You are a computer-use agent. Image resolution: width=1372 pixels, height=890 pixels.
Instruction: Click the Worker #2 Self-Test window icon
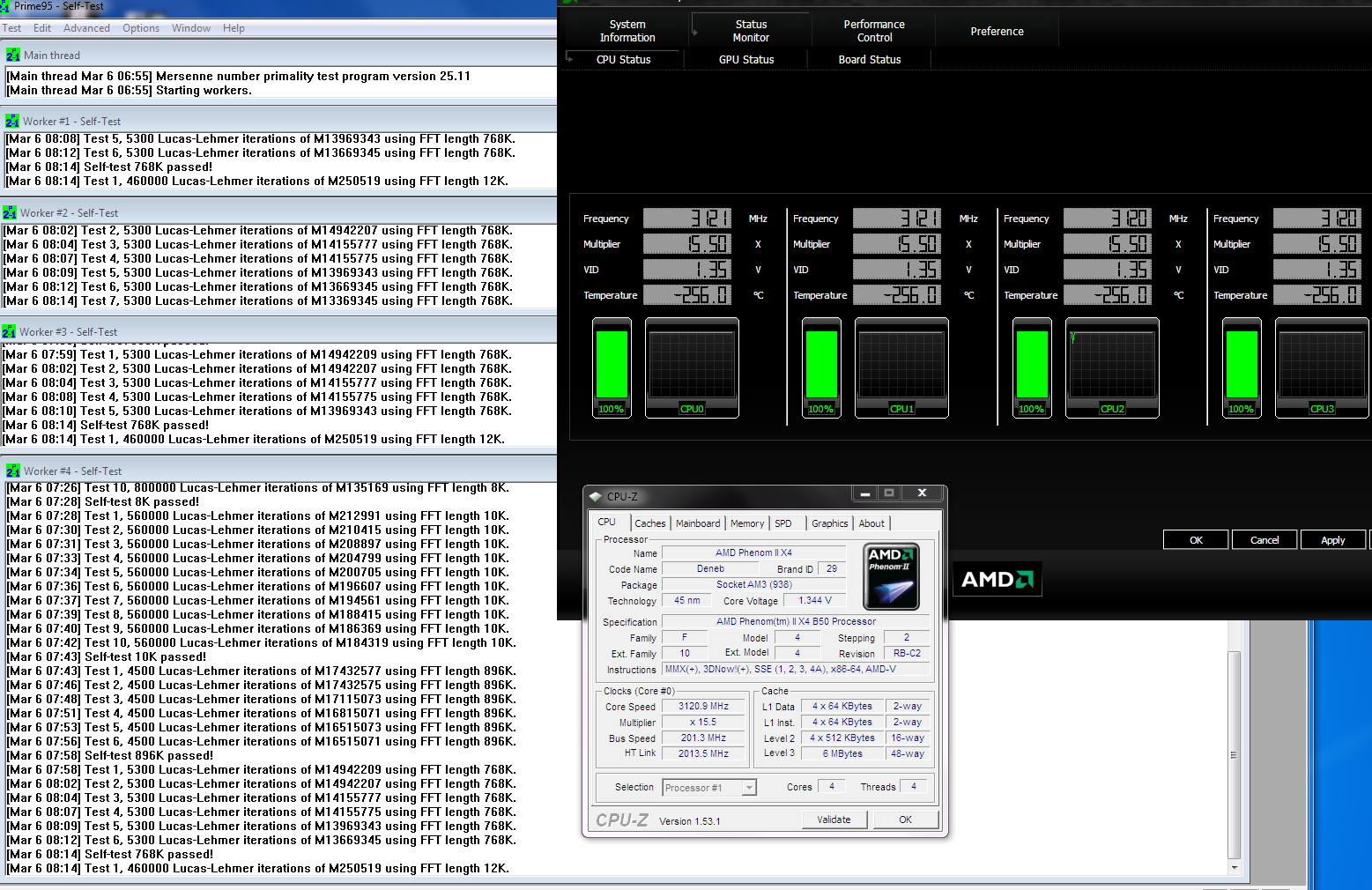pos(10,212)
